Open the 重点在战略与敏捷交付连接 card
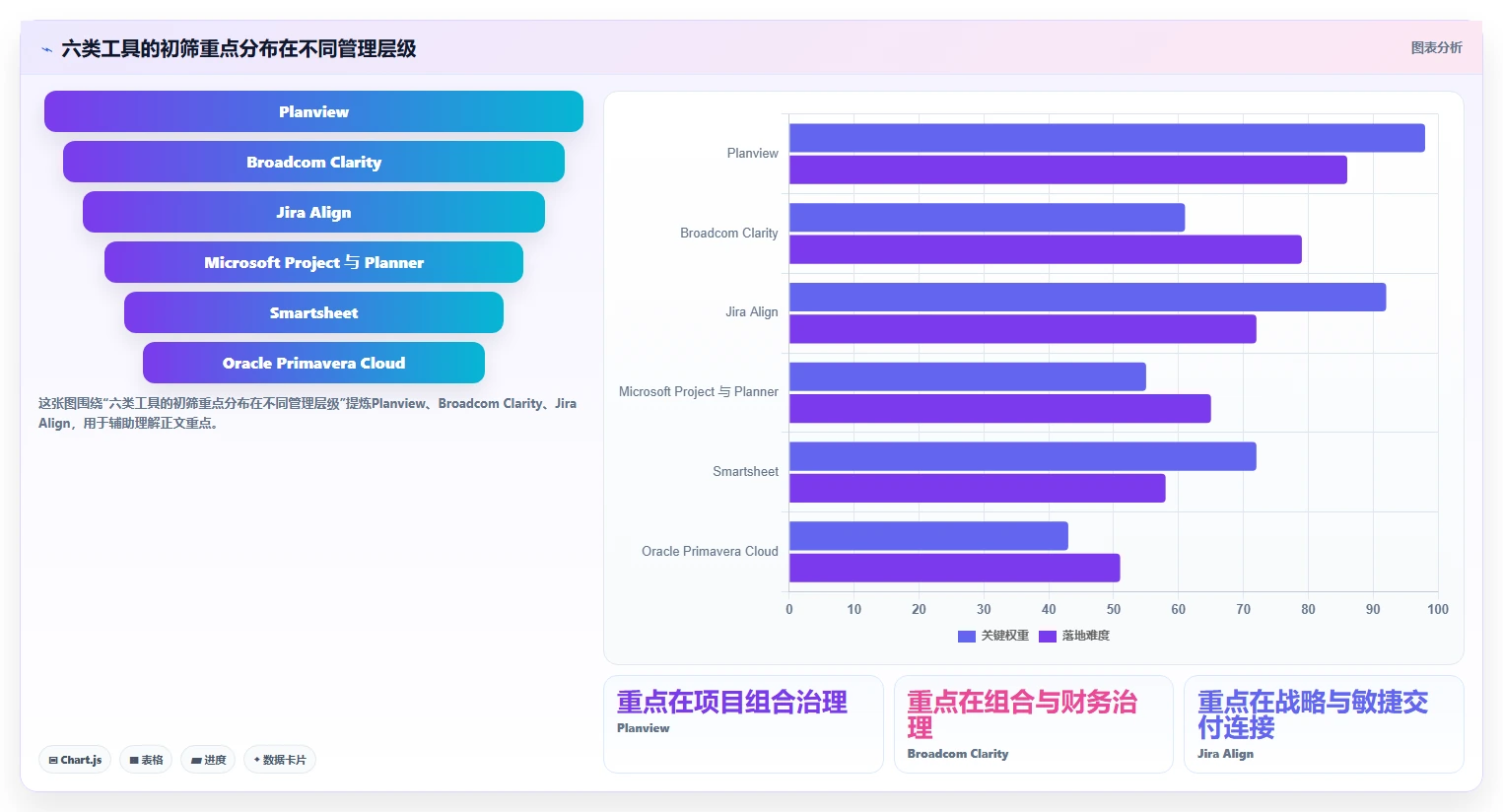 tap(1324, 724)
